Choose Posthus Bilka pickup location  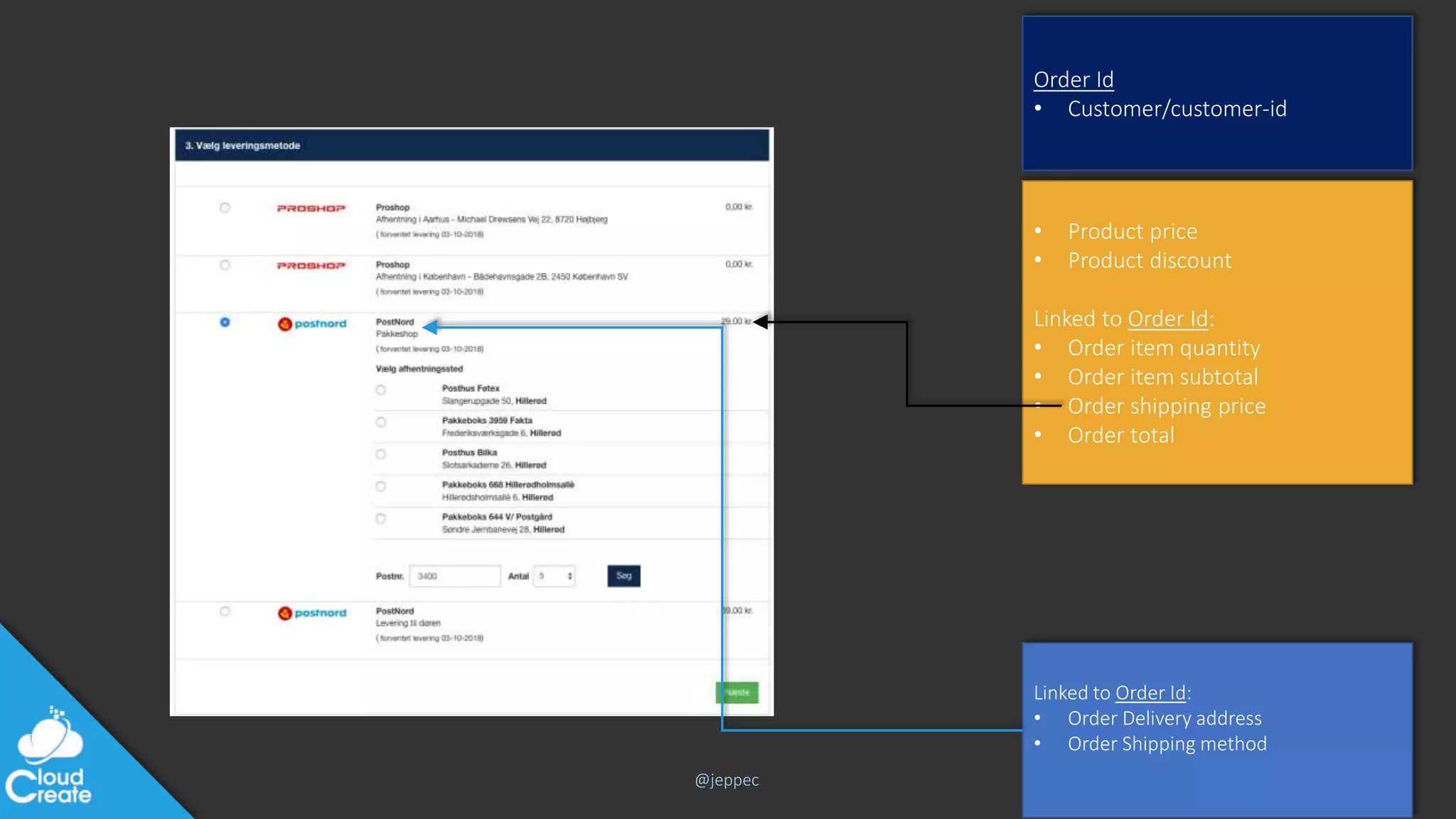[x=381, y=454]
